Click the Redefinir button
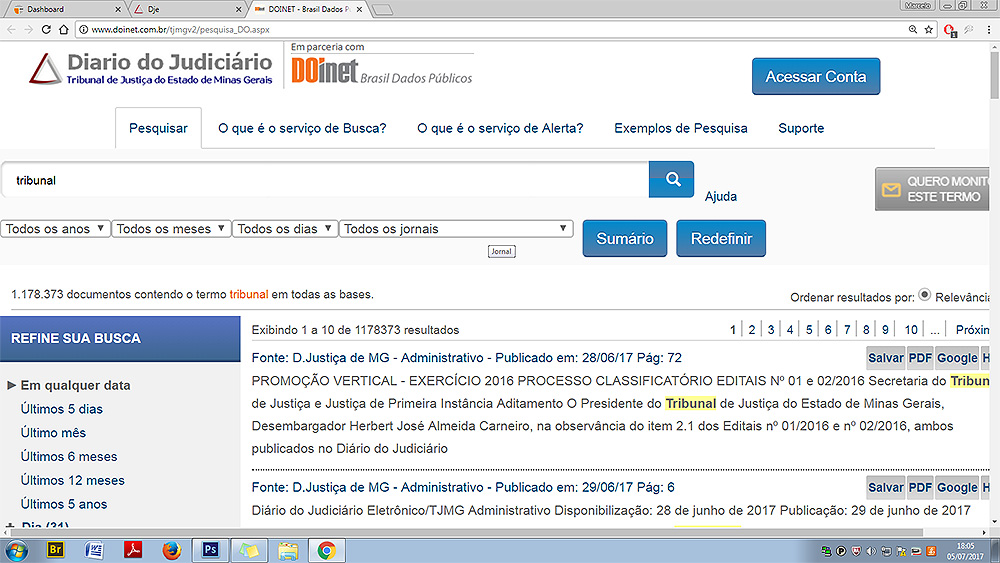Screen dimensions: 1000x563 pyautogui.click(x=721, y=238)
